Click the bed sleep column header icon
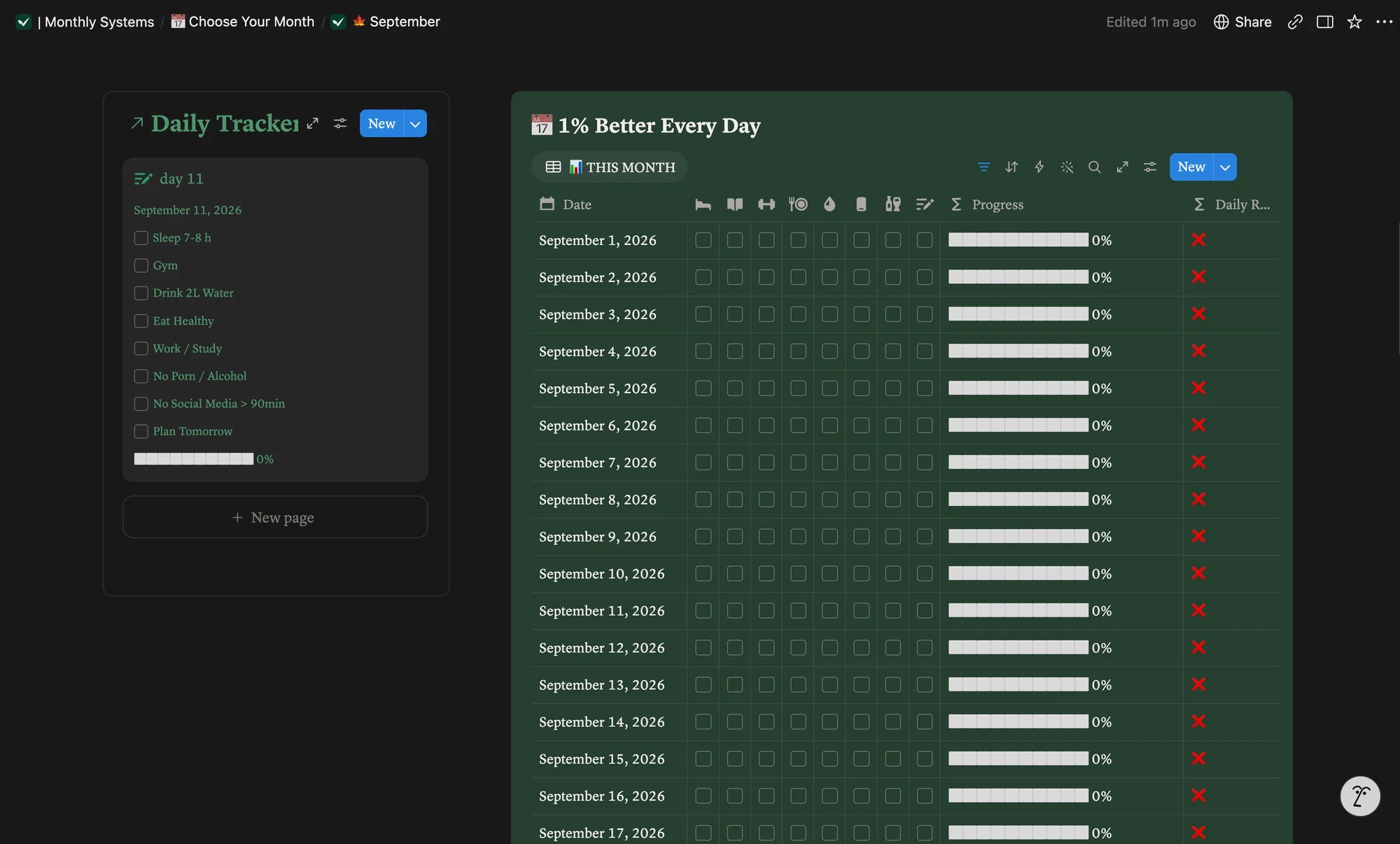Screen dimensions: 1400x844 click(703, 204)
